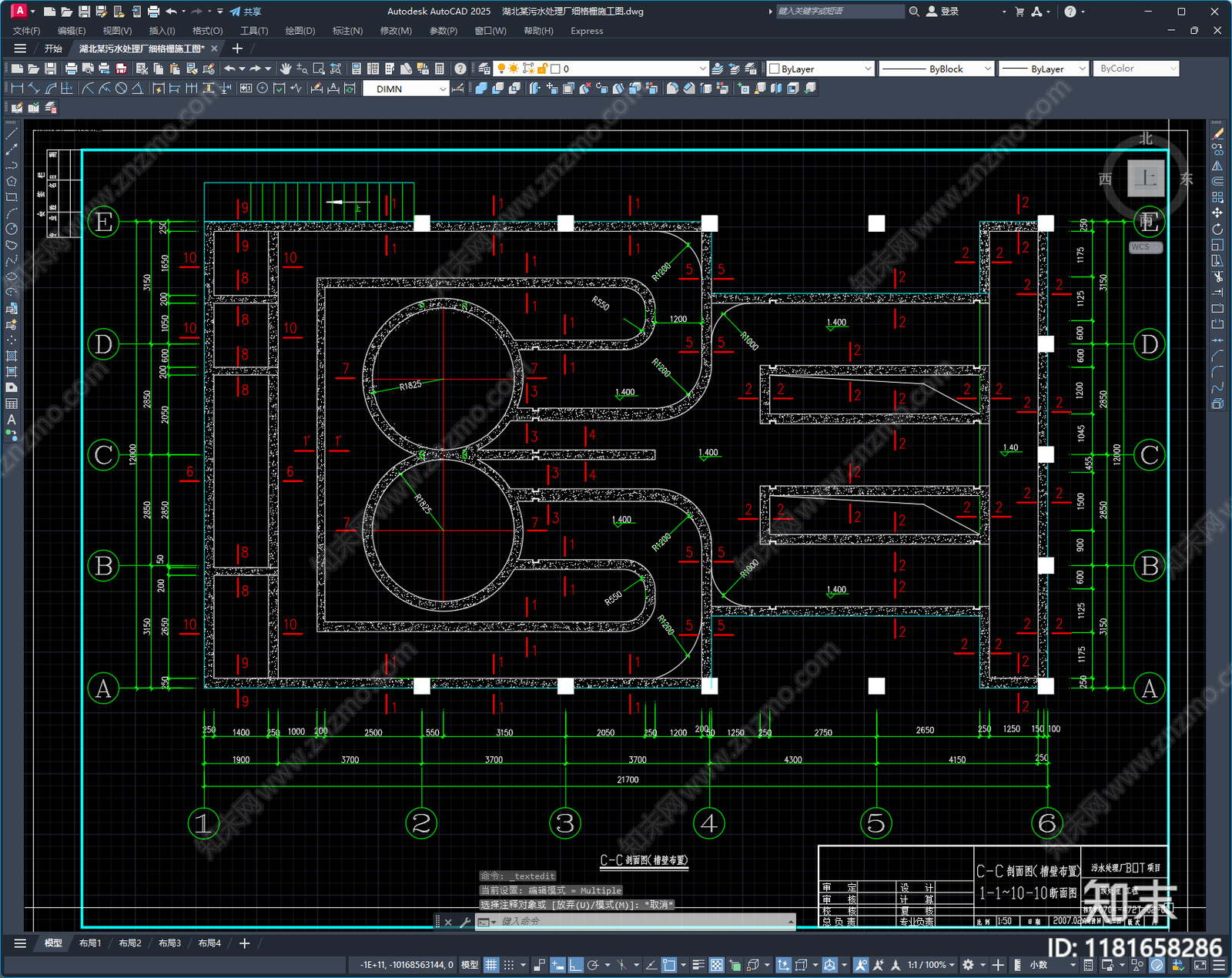
Task: Expand the quick access toolbar customize arrow
Action: 220,12
